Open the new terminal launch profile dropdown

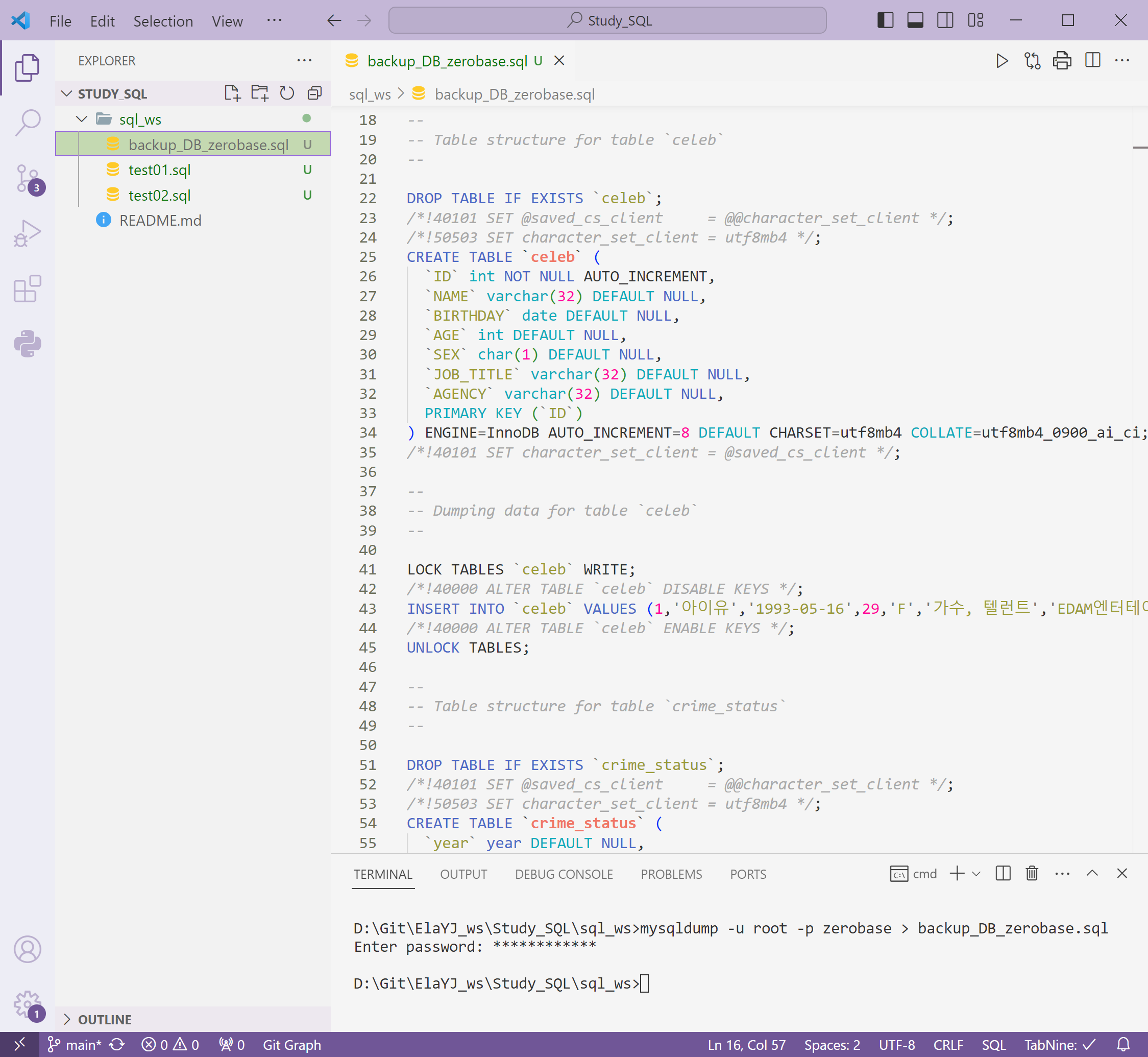coord(976,873)
